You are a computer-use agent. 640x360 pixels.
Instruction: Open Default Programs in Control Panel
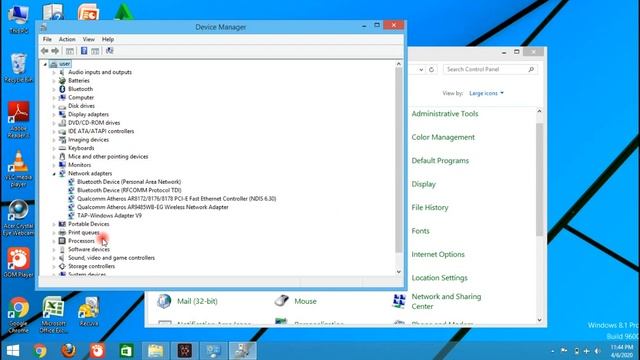click(440, 161)
